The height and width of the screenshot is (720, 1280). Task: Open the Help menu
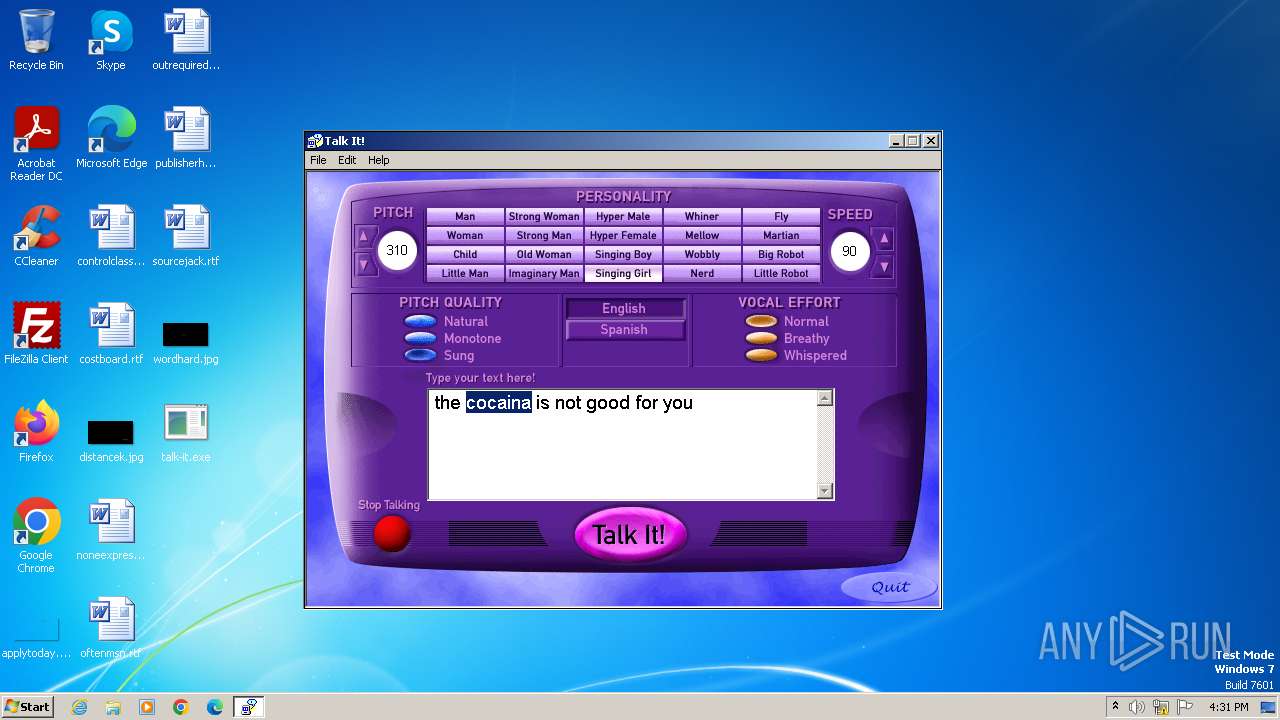point(378,160)
